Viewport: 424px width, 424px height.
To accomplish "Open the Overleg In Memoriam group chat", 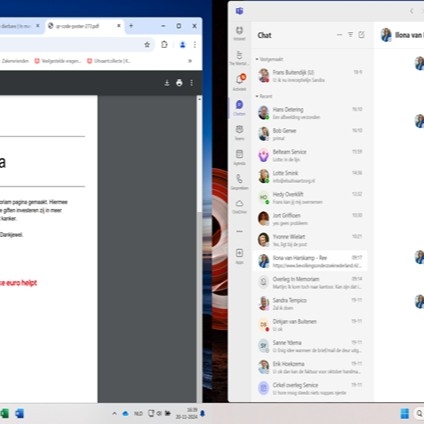I will 310,282.
